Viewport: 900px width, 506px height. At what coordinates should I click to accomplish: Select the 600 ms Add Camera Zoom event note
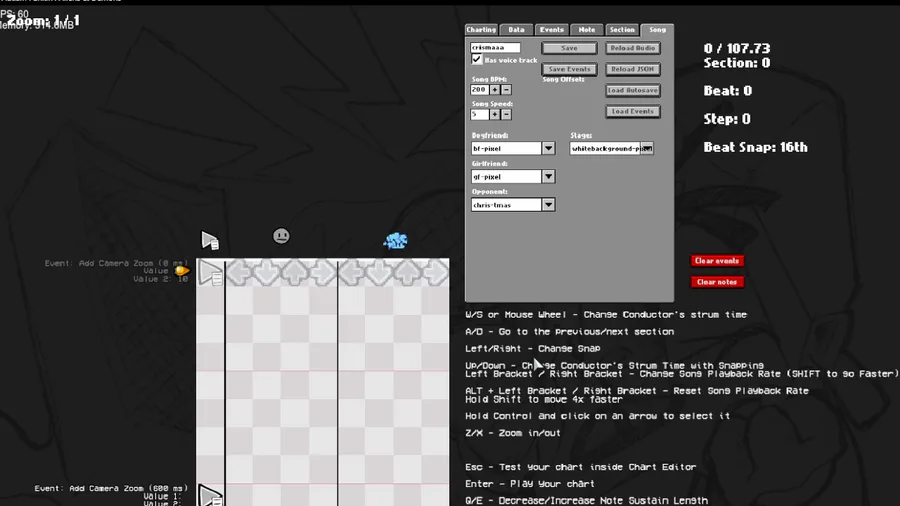click(x=211, y=495)
